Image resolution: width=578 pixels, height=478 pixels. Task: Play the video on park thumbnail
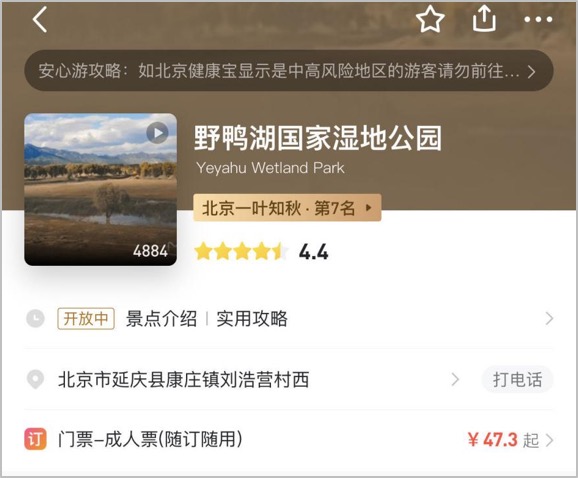click(x=157, y=133)
